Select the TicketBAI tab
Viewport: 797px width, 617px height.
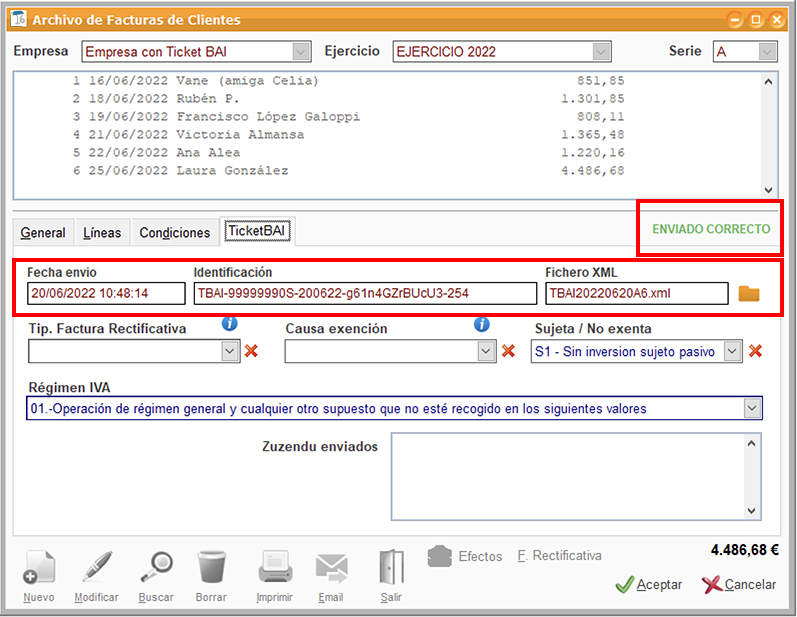(257, 231)
